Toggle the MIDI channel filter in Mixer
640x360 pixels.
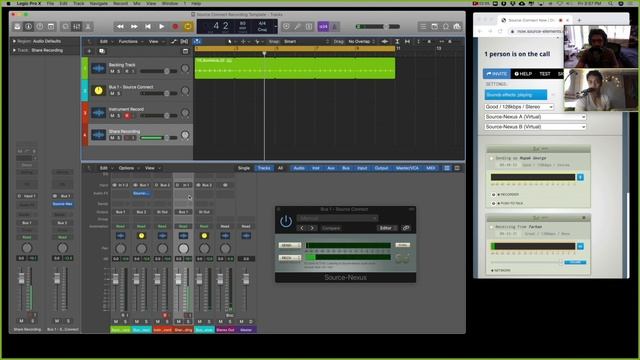click(430, 168)
